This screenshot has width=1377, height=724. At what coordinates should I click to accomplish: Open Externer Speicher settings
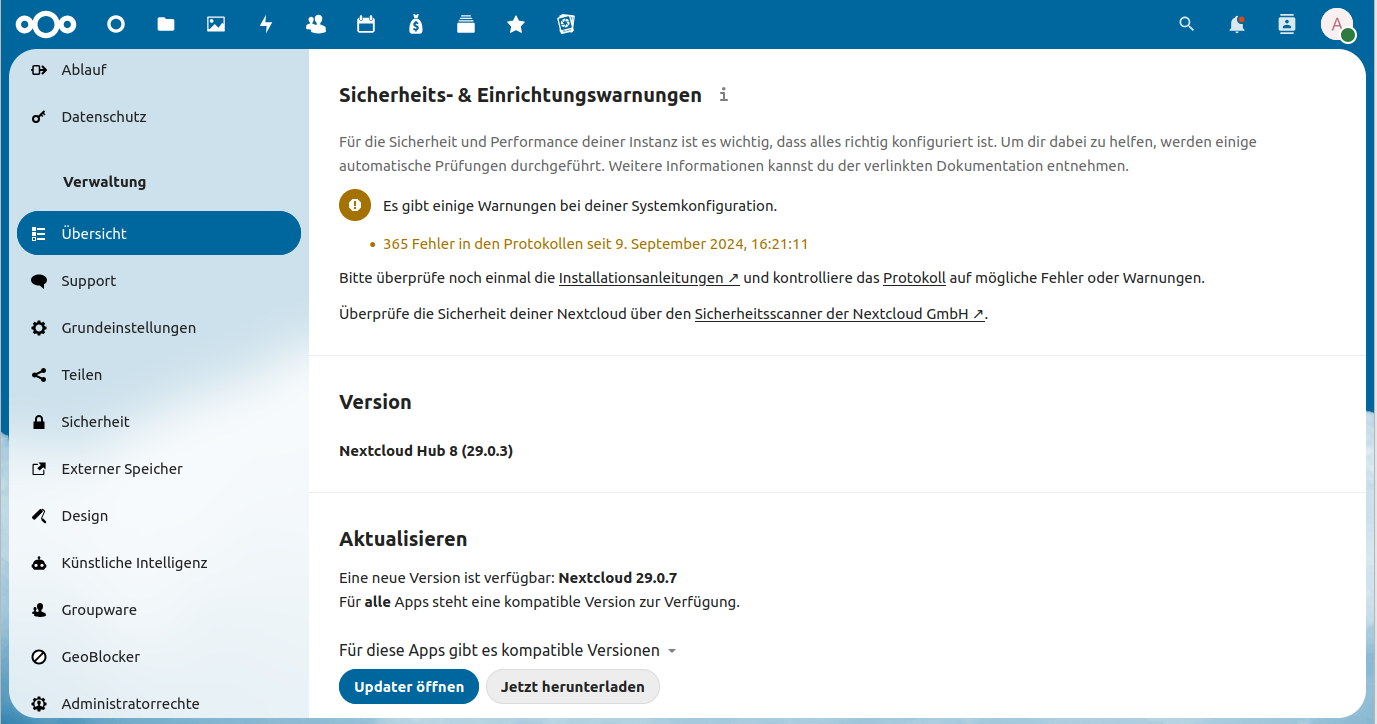pos(159,469)
